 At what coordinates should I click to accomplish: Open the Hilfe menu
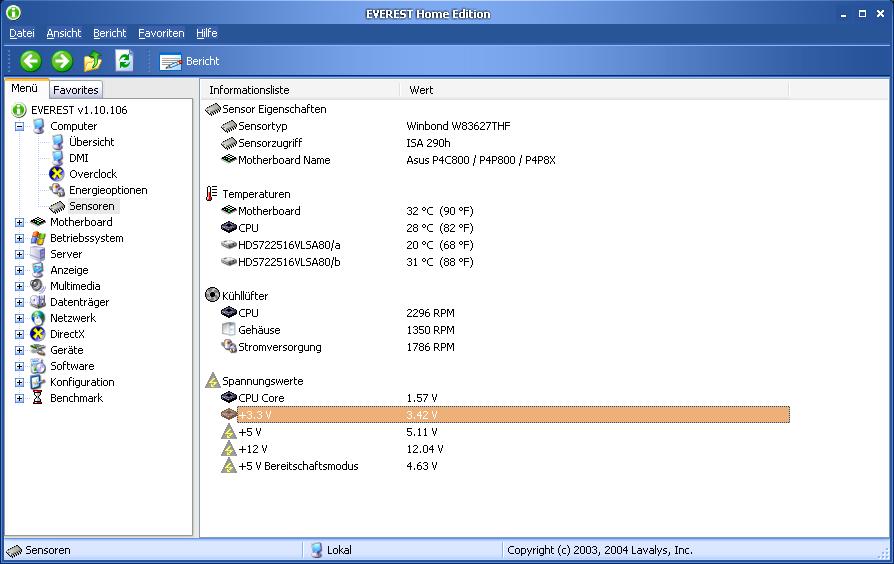[x=207, y=33]
